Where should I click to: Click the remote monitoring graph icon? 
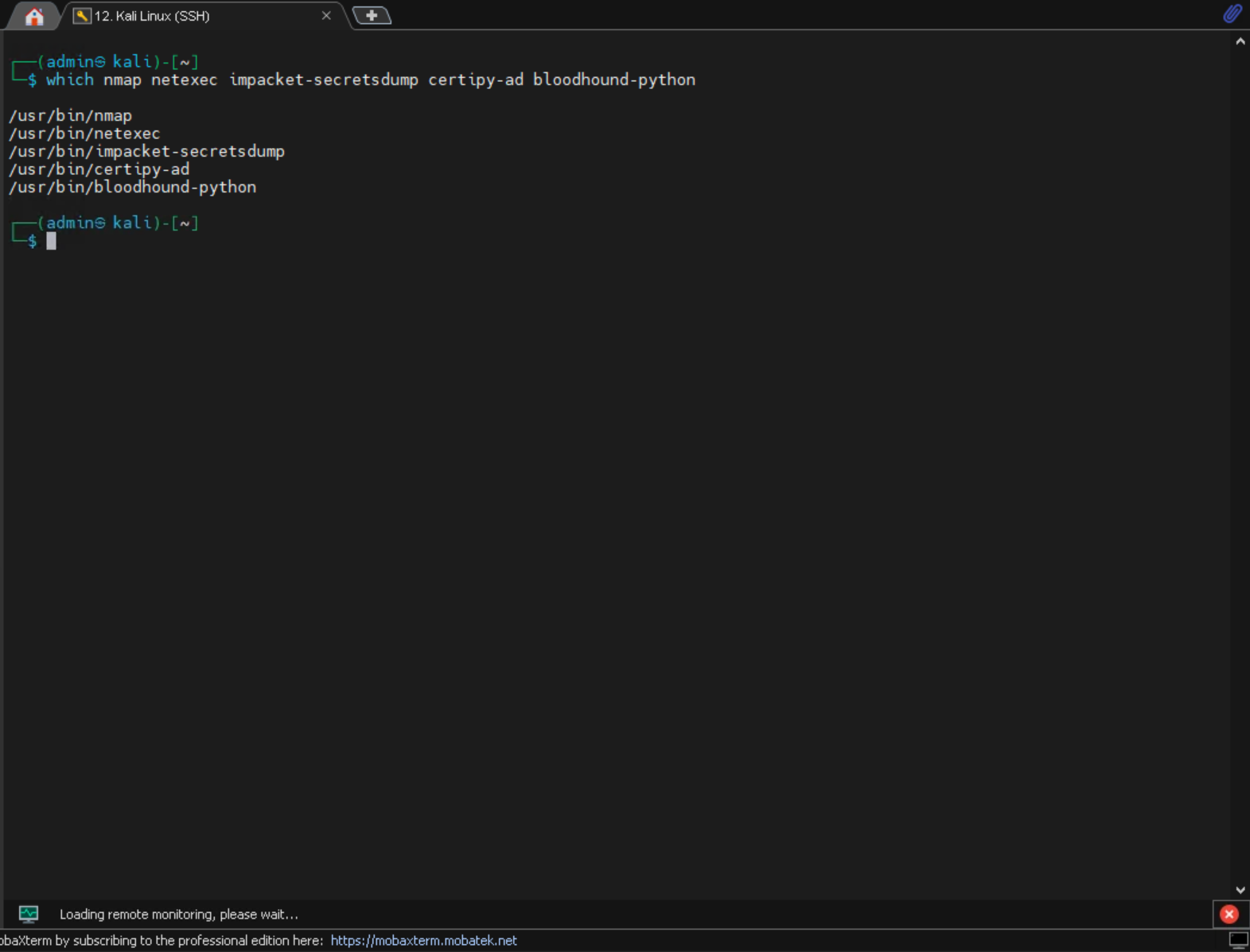(x=29, y=914)
